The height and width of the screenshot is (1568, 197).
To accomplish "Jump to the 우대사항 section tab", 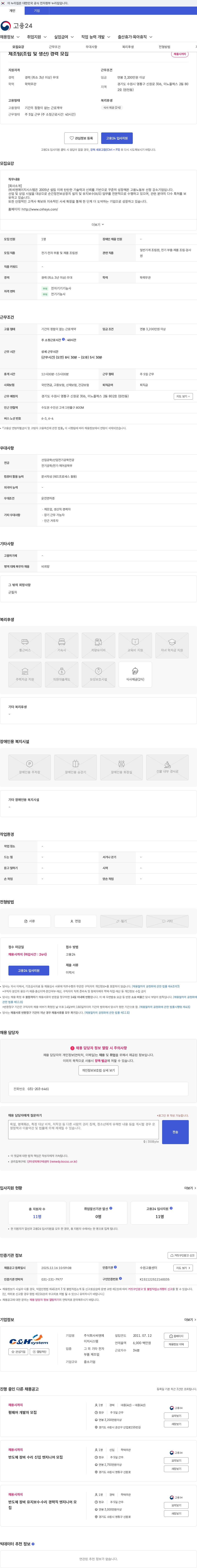I will click(91, 47).
